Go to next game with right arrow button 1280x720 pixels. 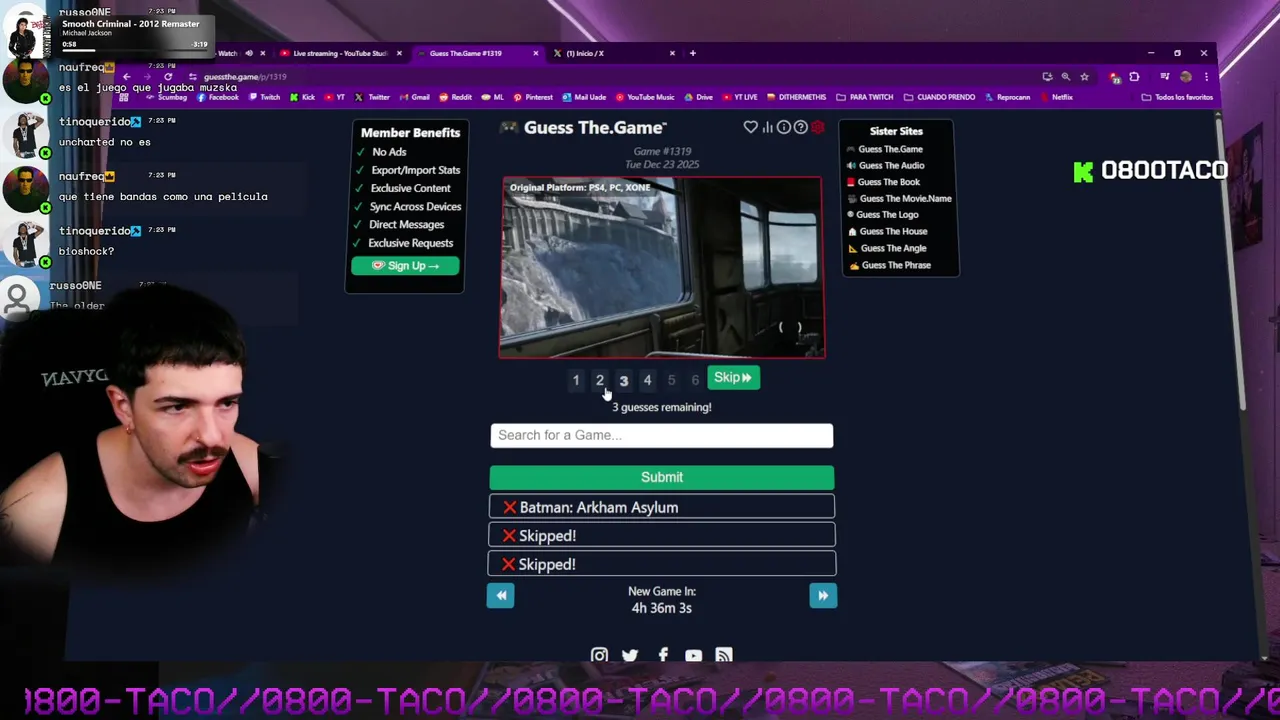[823, 595]
